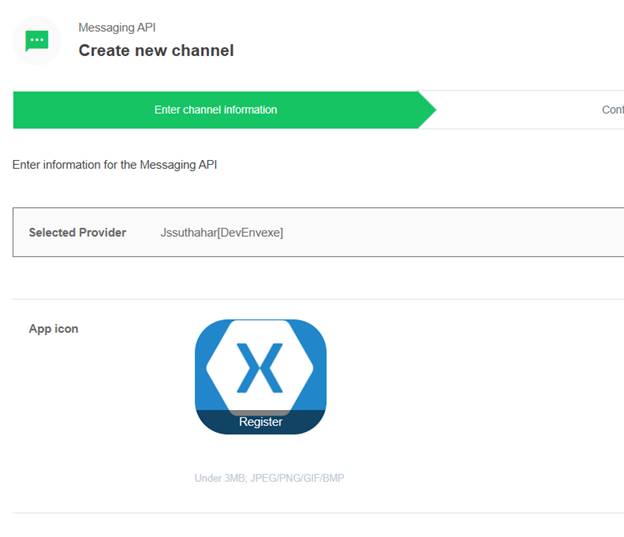
Task: Select the Enter channel information step
Action: pyautogui.click(x=224, y=110)
